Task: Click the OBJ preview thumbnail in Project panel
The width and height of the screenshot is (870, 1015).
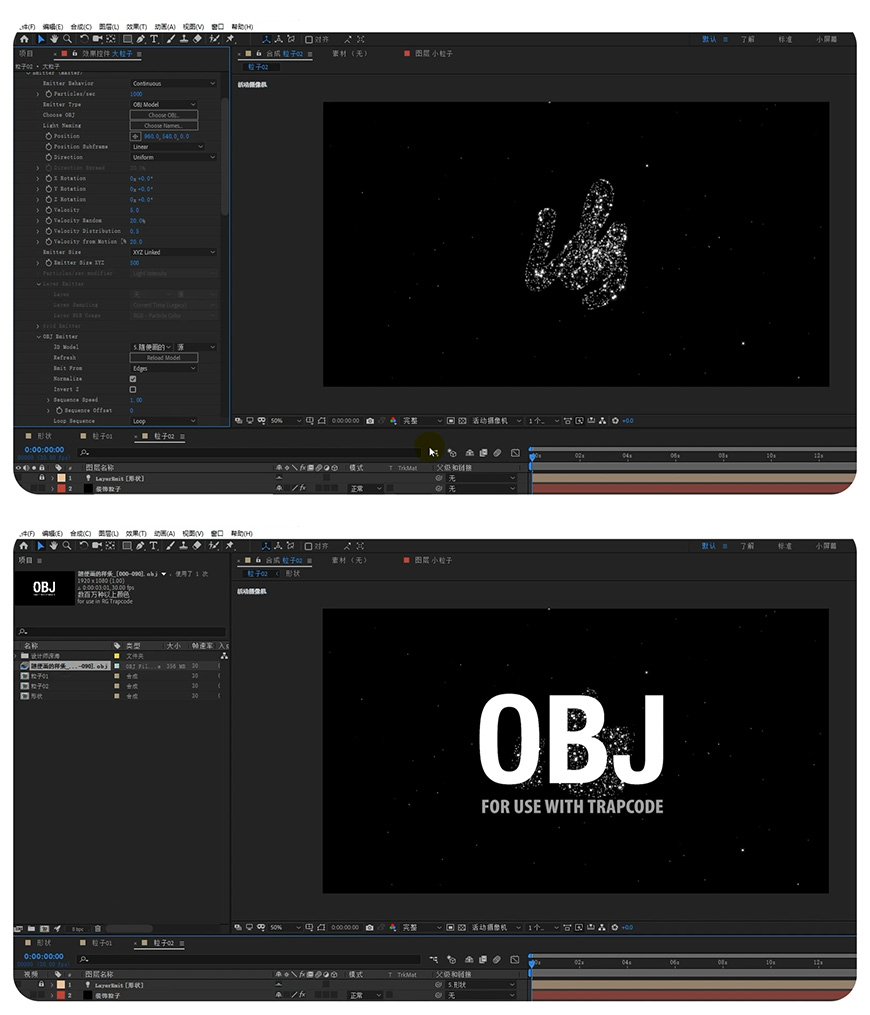Action: coord(44,588)
